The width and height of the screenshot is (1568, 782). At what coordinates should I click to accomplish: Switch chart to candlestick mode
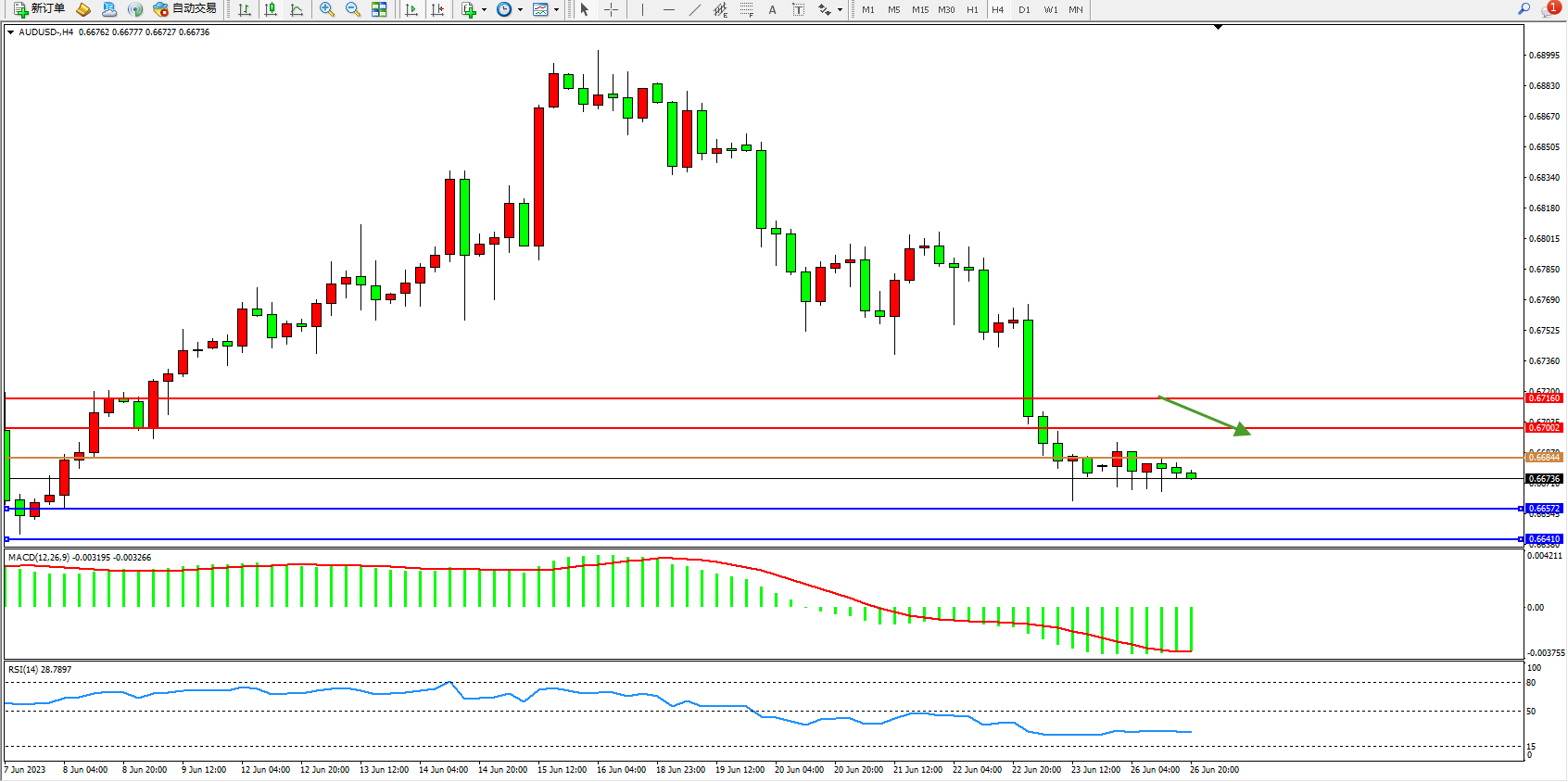pos(271,9)
